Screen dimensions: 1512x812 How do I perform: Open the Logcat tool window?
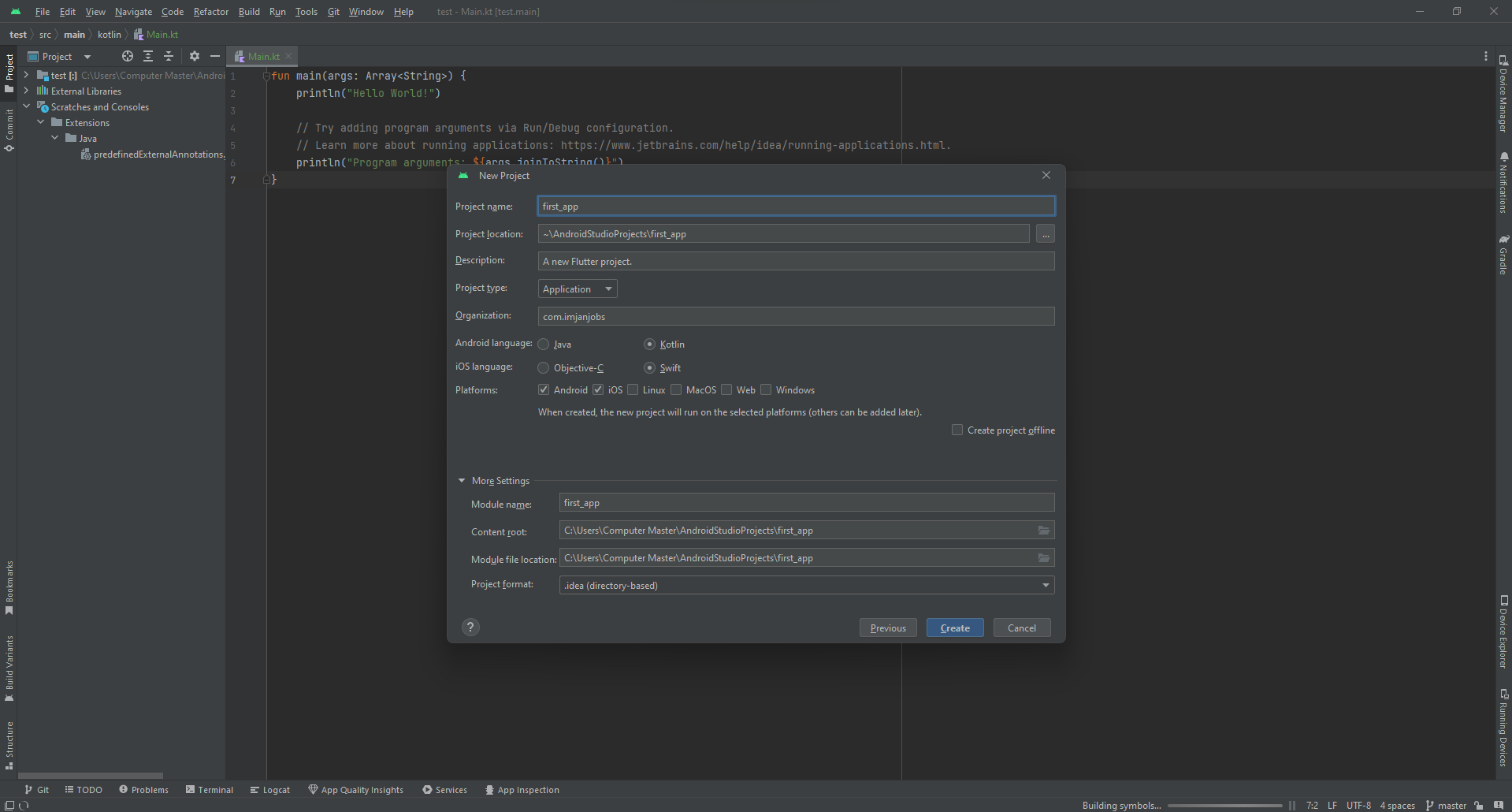(x=270, y=789)
